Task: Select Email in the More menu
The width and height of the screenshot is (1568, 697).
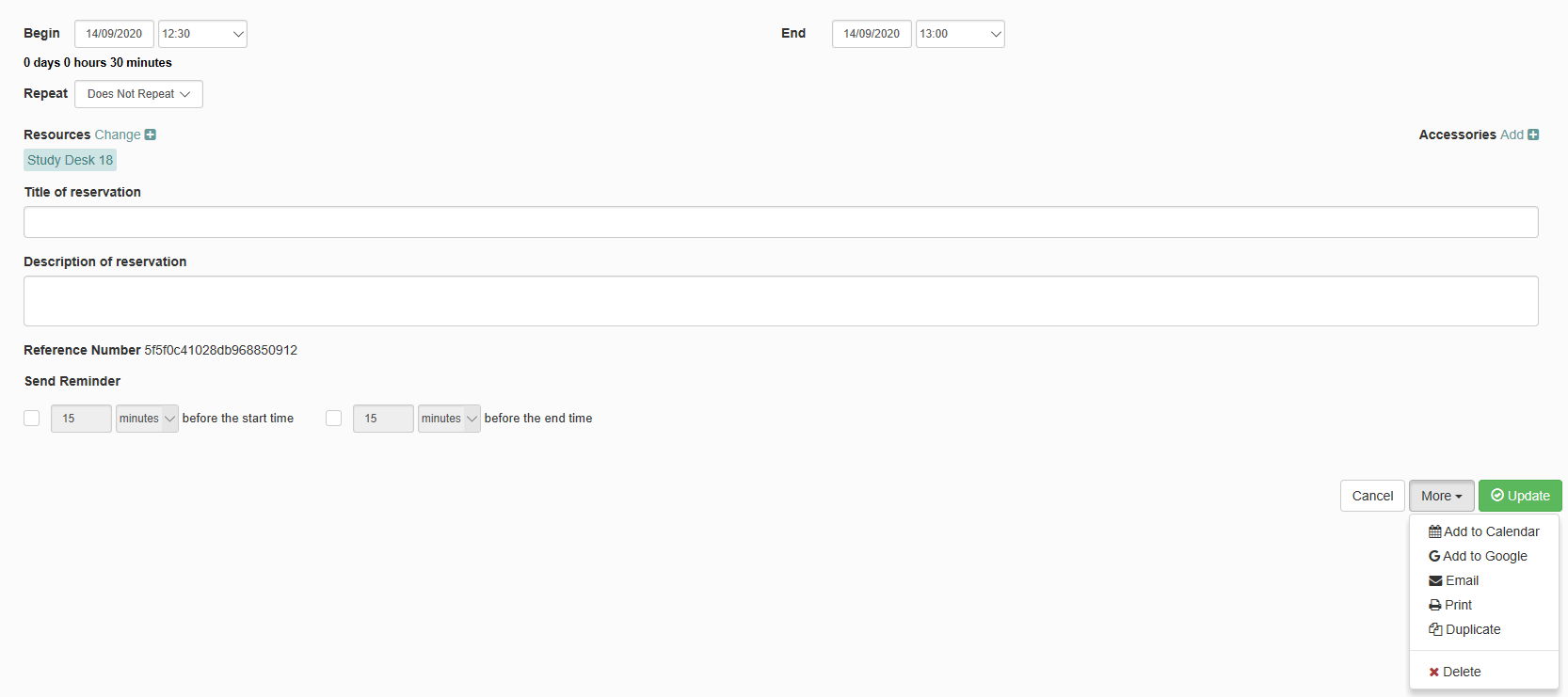Action: [1484, 580]
